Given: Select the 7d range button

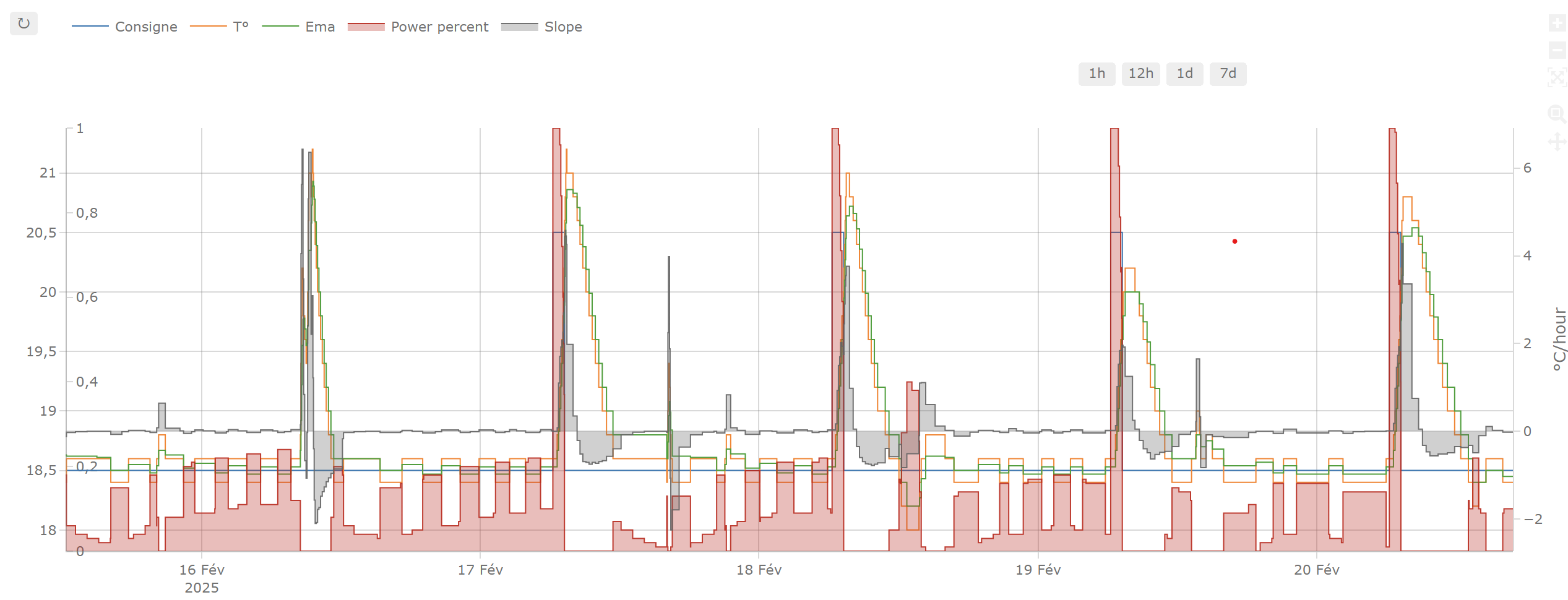Looking at the screenshot, I should [x=1228, y=74].
